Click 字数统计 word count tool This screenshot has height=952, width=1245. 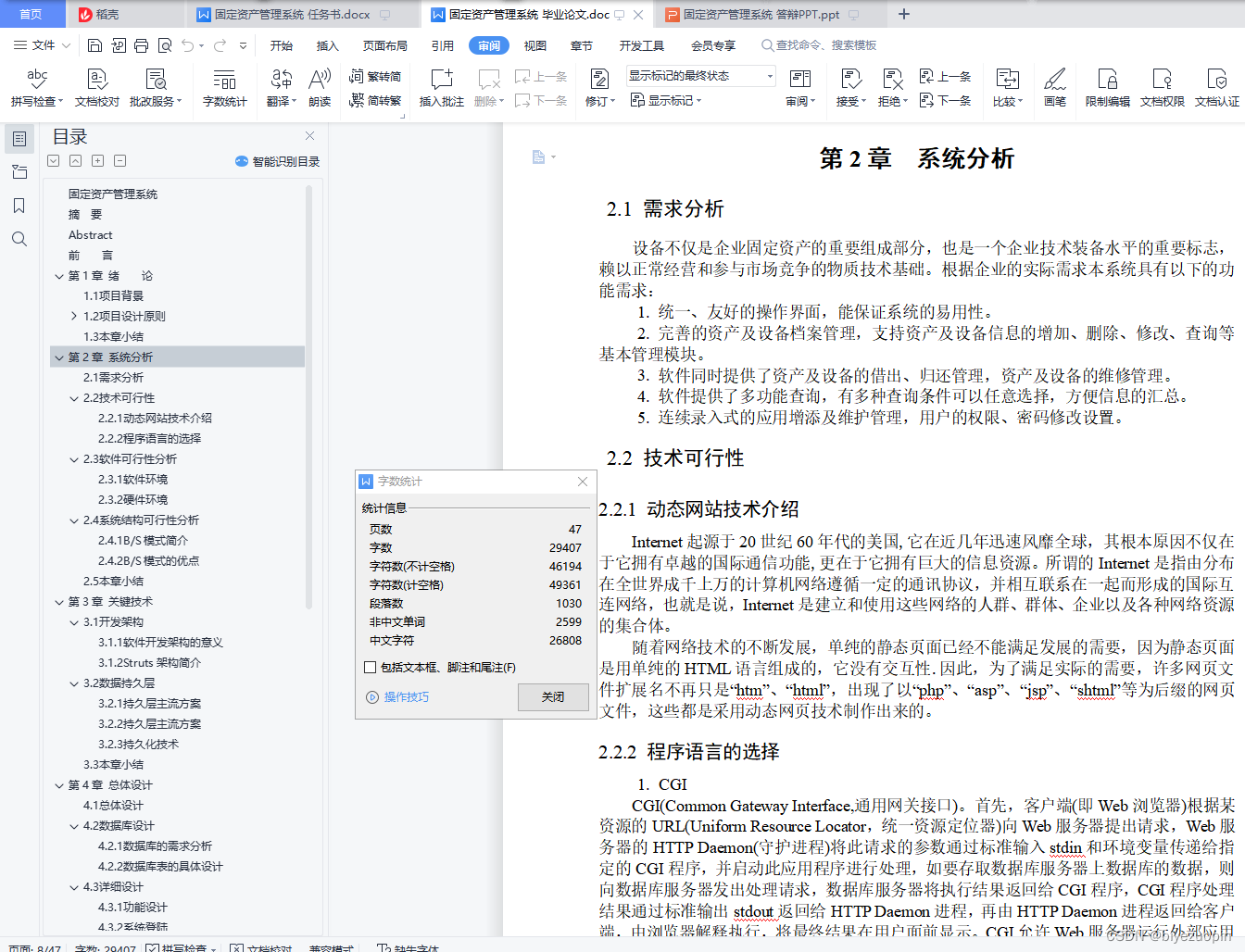point(225,88)
